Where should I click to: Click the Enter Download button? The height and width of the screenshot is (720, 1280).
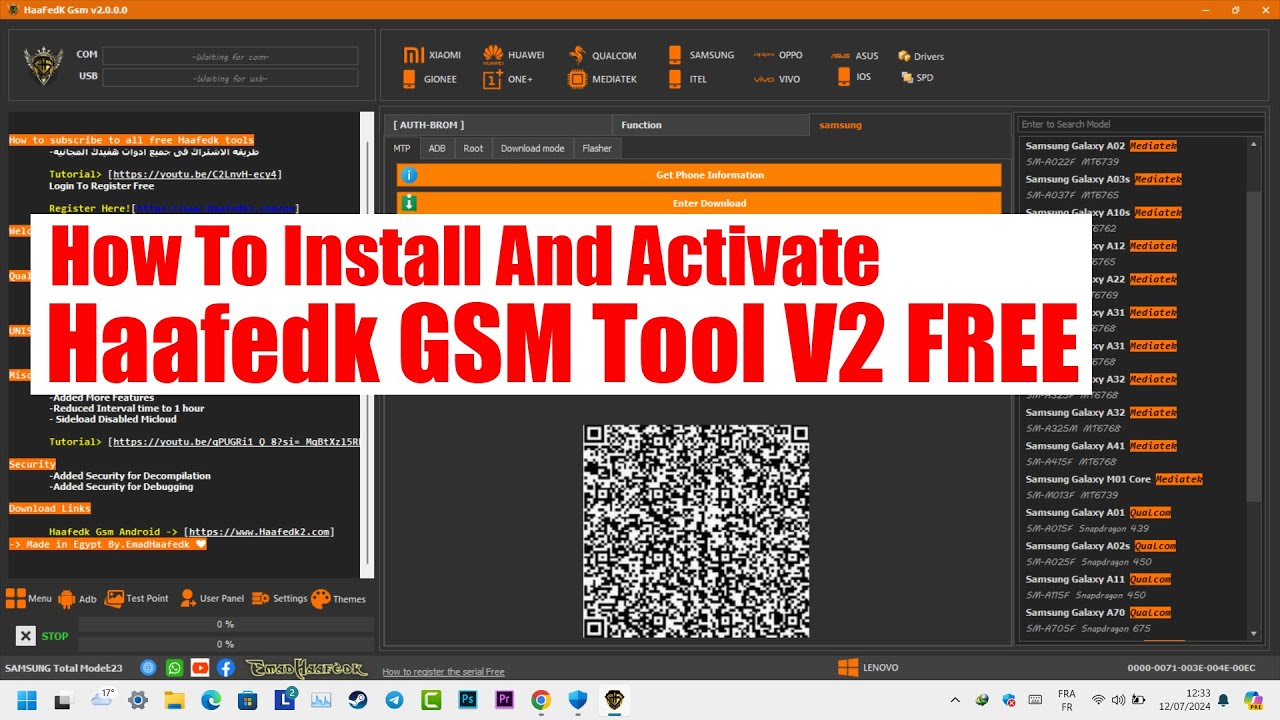click(699, 203)
